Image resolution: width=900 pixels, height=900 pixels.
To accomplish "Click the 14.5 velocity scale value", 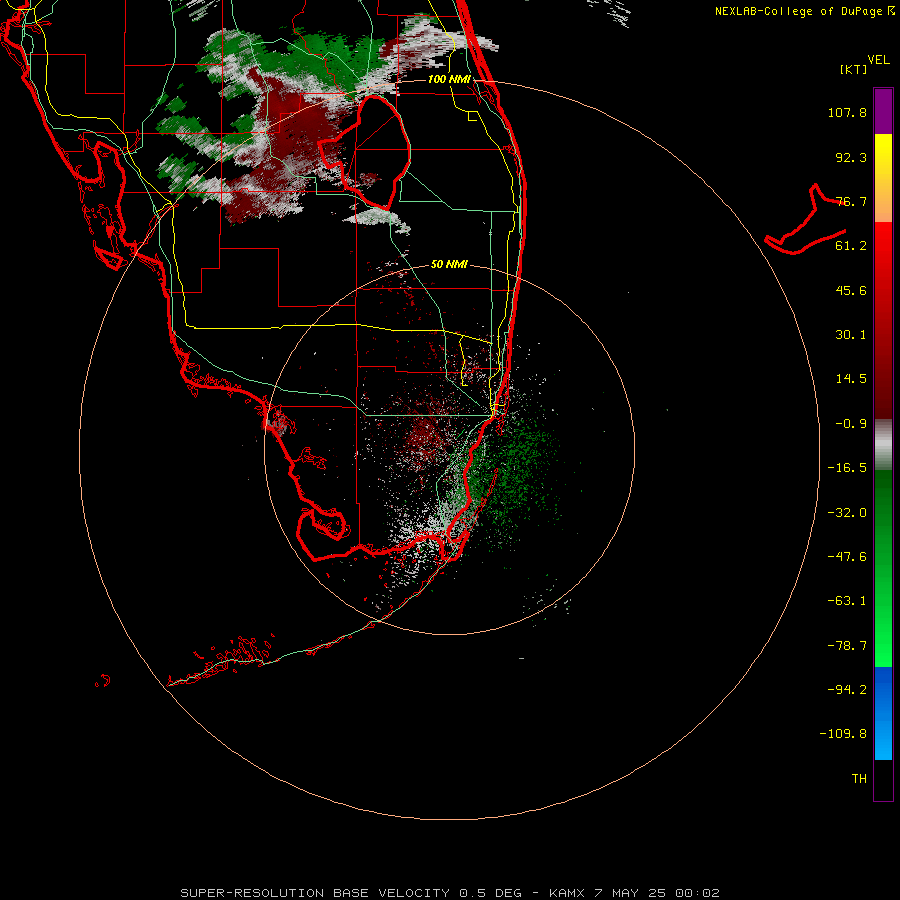I will (851, 379).
